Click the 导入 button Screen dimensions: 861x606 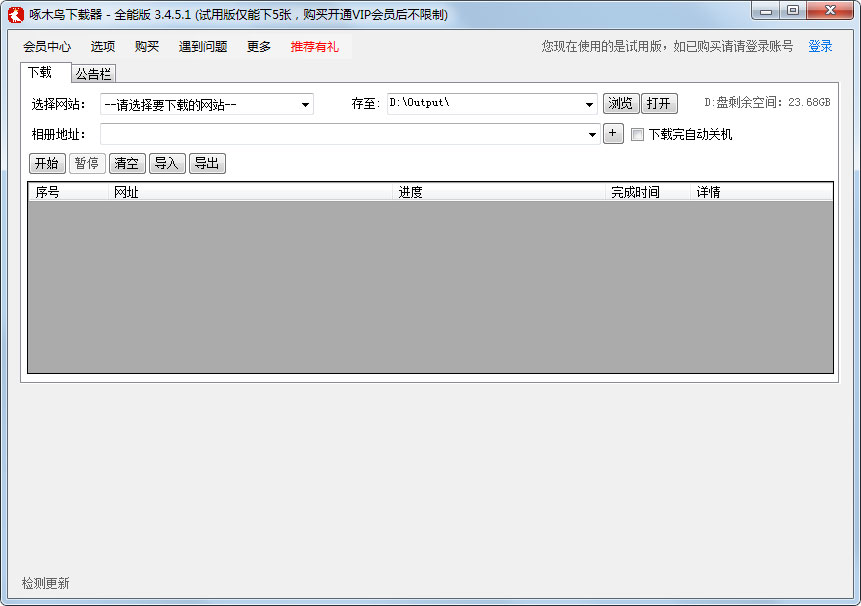click(167, 163)
